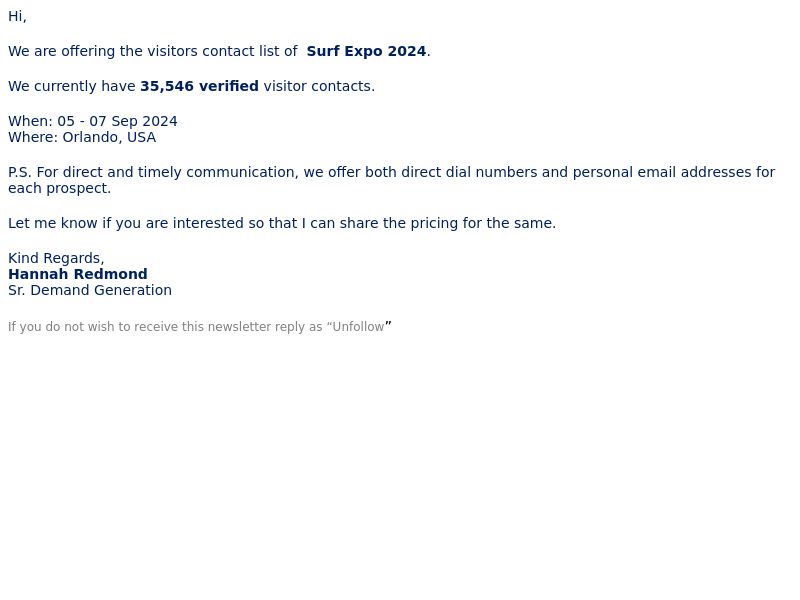The height and width of the screenshot is (600, 800).
Task: Click the 'When: 05 - 07 Sep 2024' line
Action: [x=93, y=121]
